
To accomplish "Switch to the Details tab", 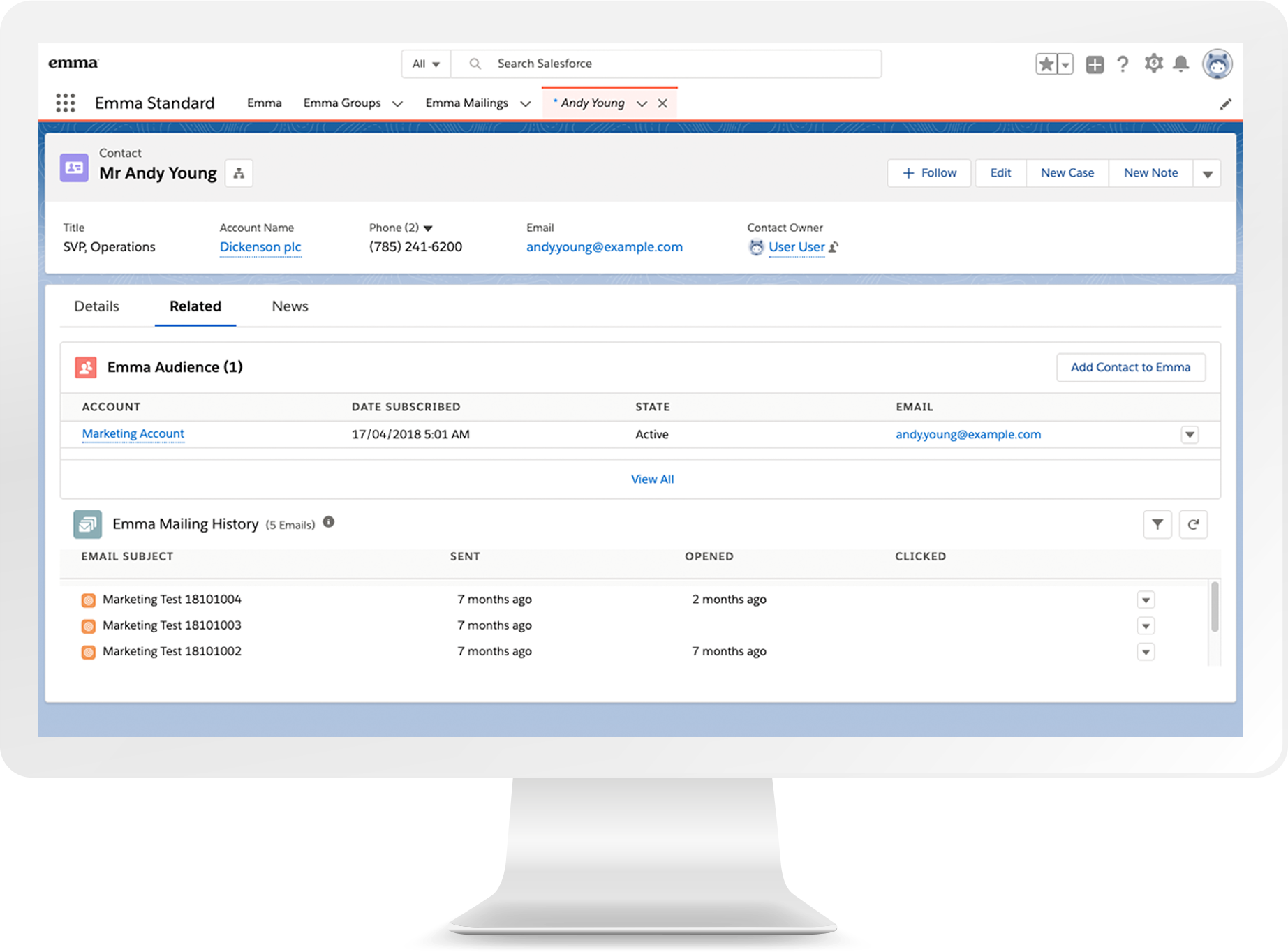I will [96, 306].
